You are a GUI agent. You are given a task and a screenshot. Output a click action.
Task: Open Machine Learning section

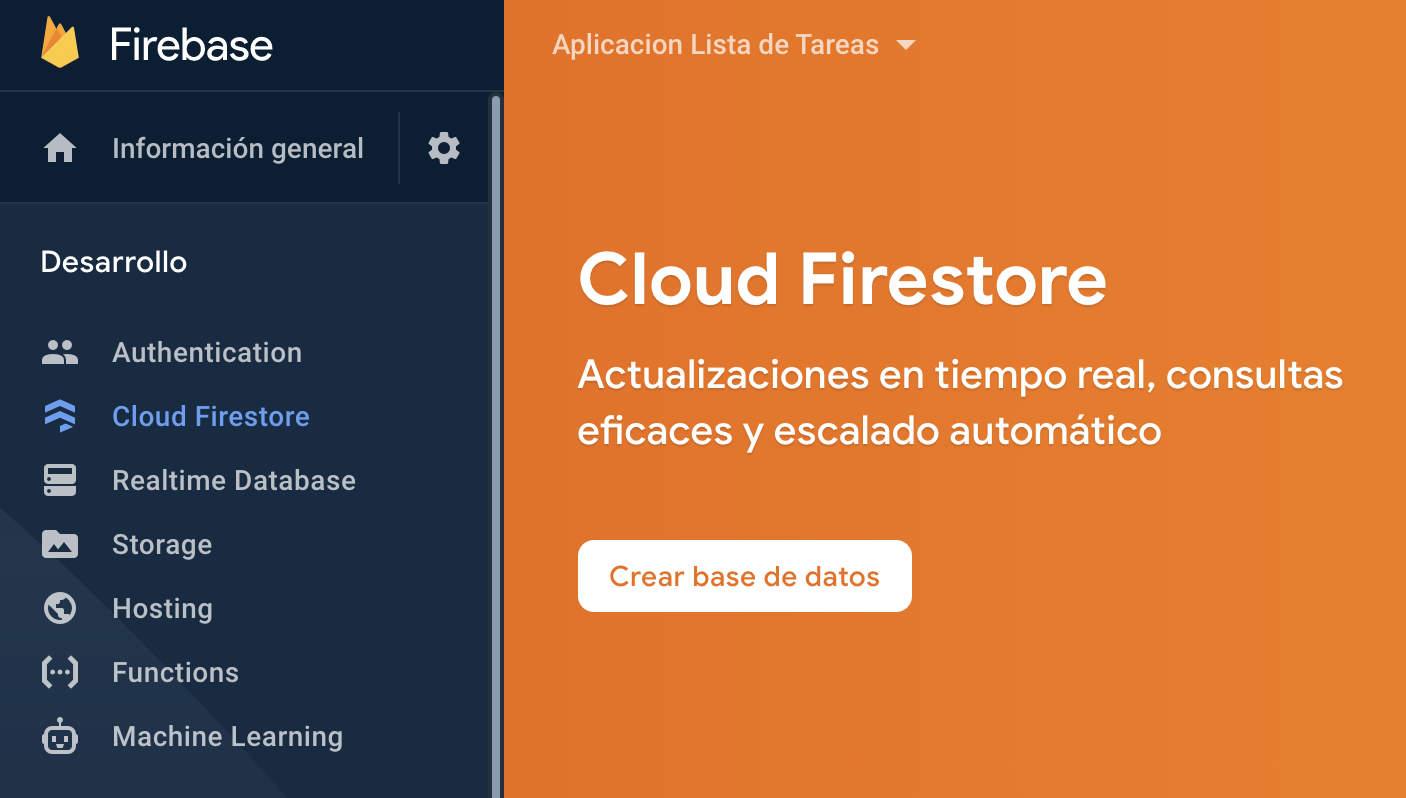228,736
